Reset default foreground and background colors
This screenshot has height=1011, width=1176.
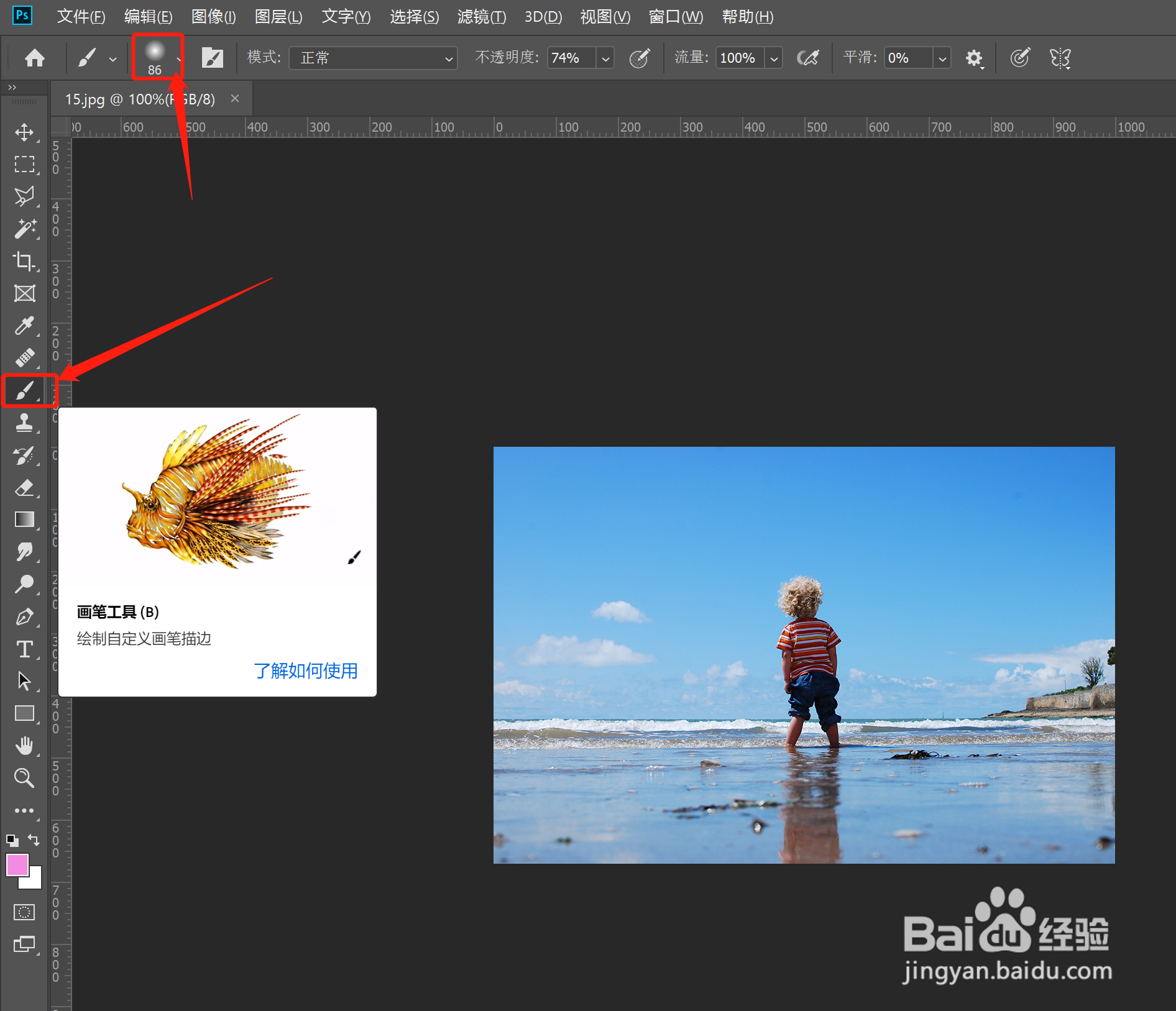12,841
